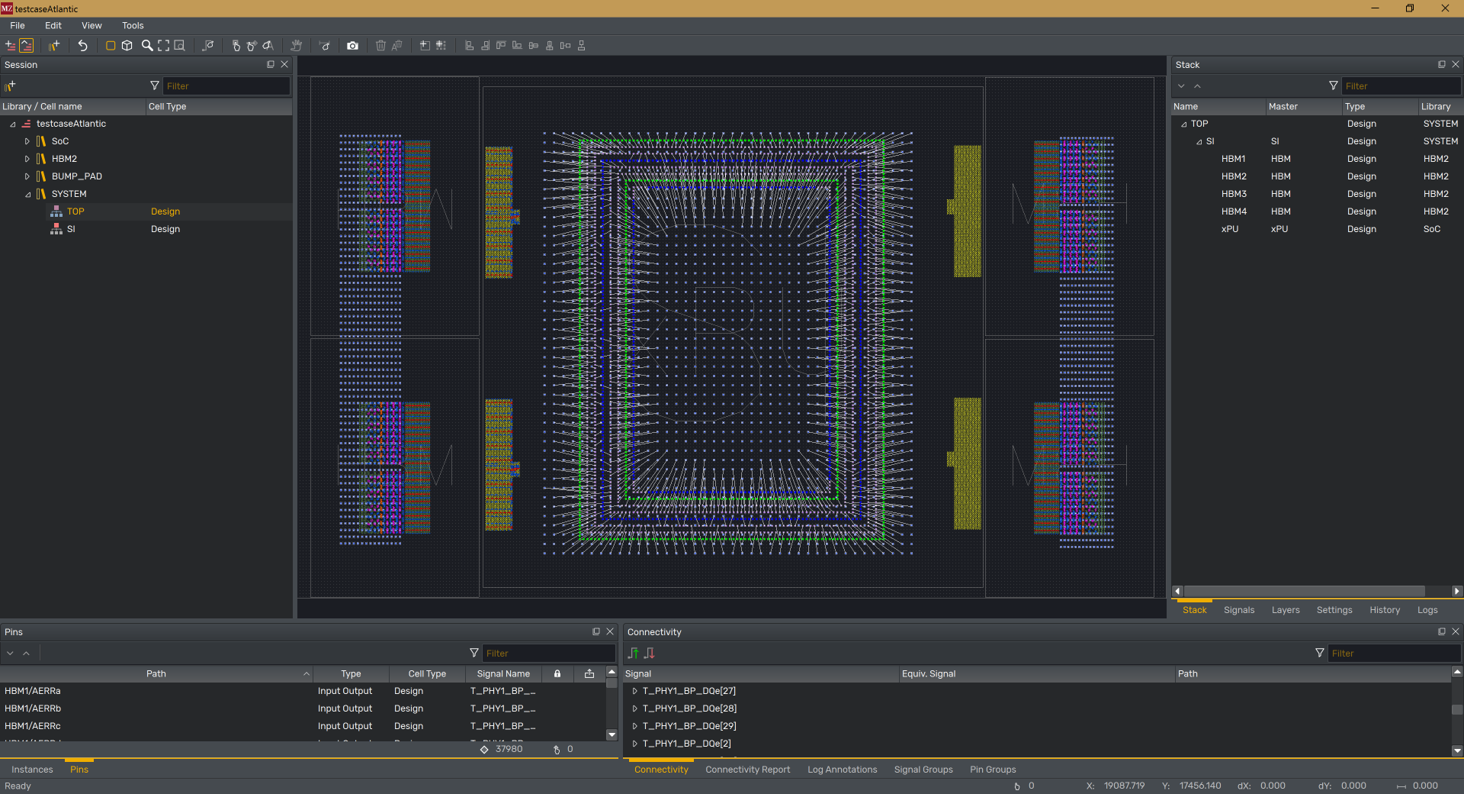The height and width of the screenshot is (794, 1464).
Task: Take a screenshot with camera icon
Action: click(353, 46)
